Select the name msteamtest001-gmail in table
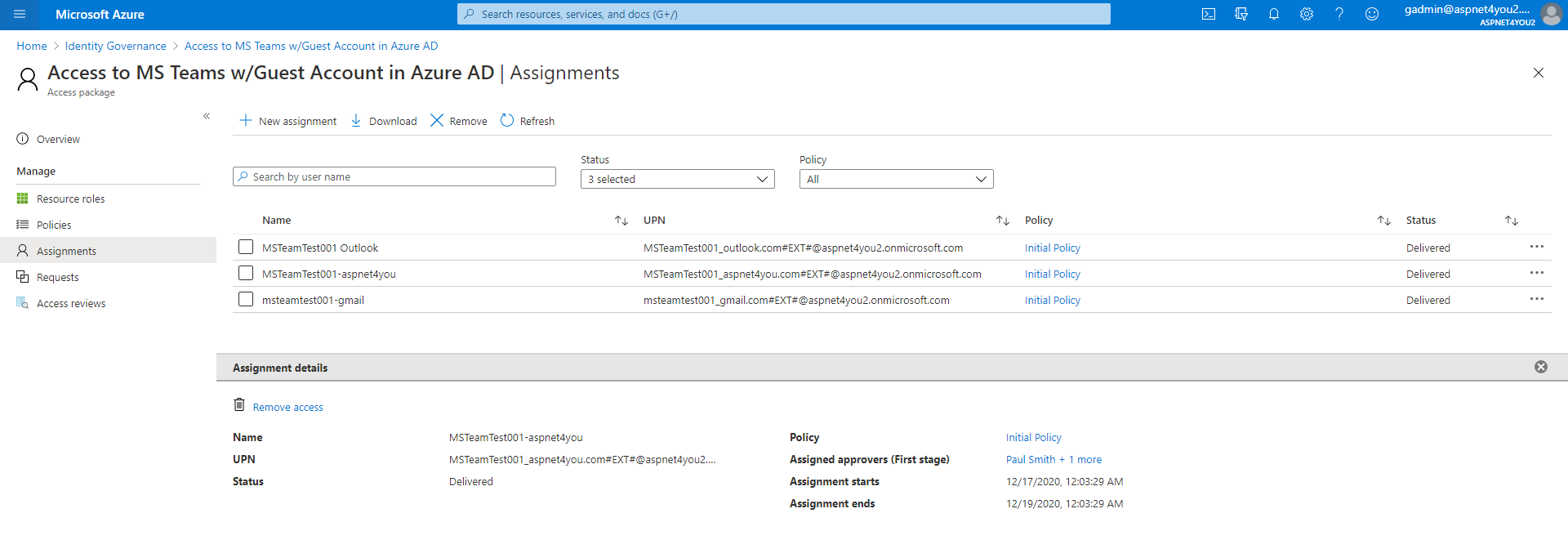Viewport: 1568px width, 540px height. [x=313, y=300]
